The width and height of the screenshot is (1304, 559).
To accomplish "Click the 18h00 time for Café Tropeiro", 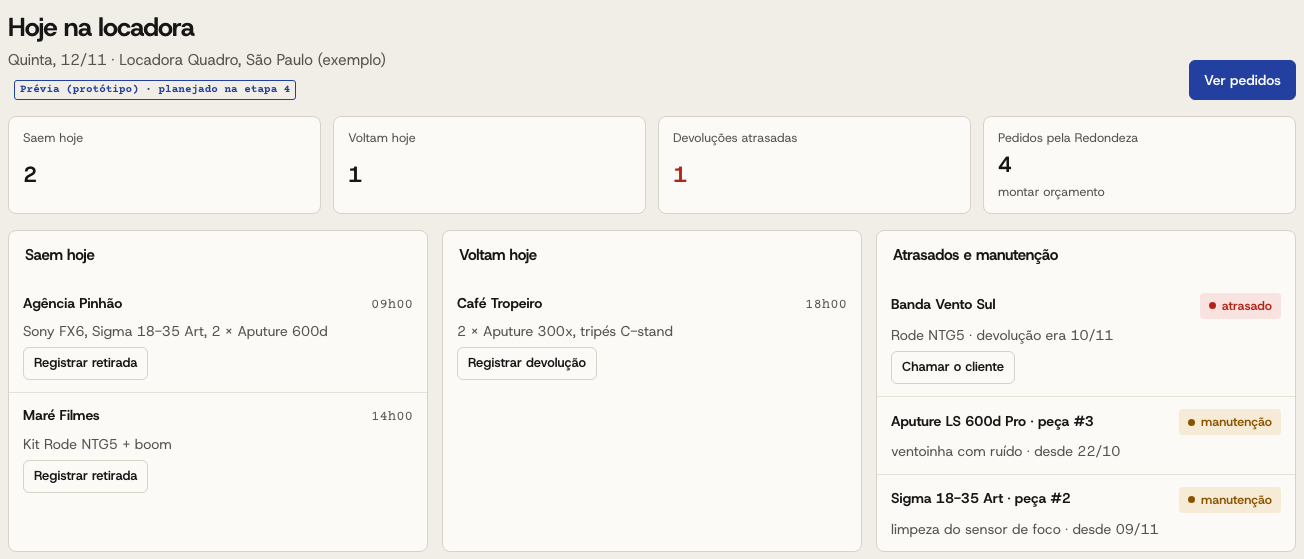I will 826,304.
